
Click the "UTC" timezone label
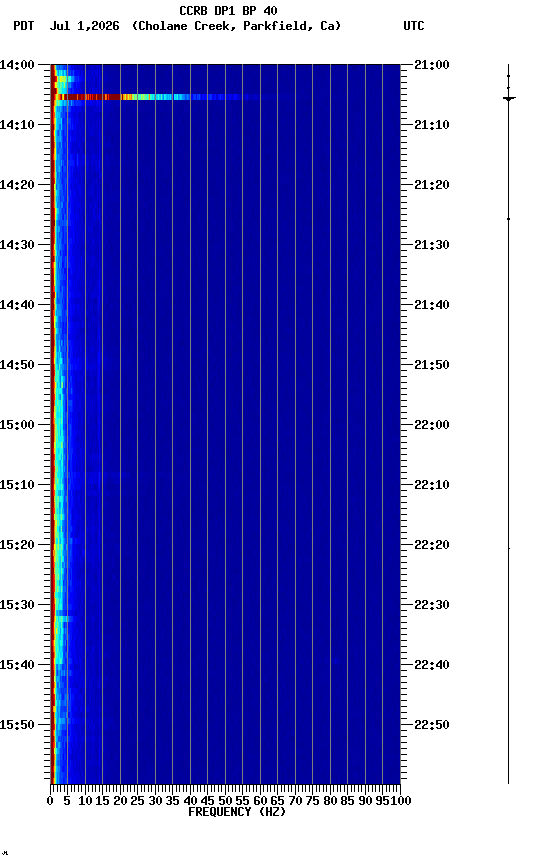point(414,26)
